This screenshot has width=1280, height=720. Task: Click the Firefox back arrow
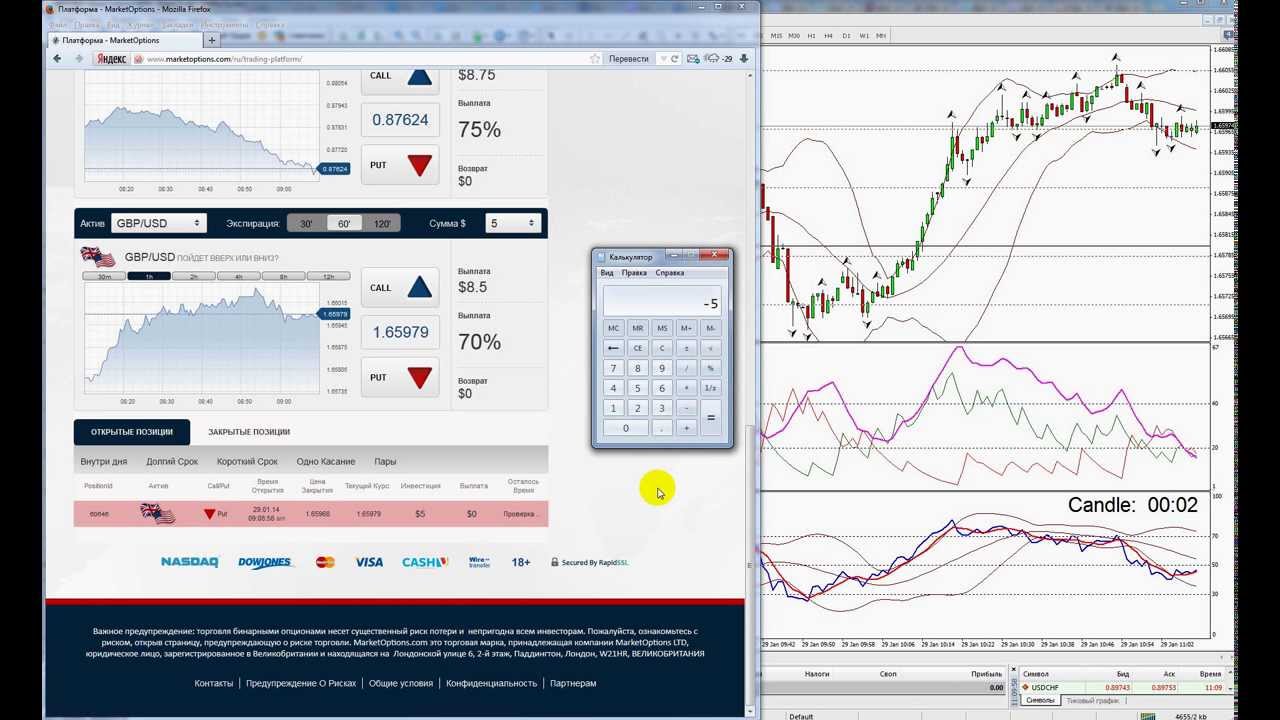tap(57, 59)
